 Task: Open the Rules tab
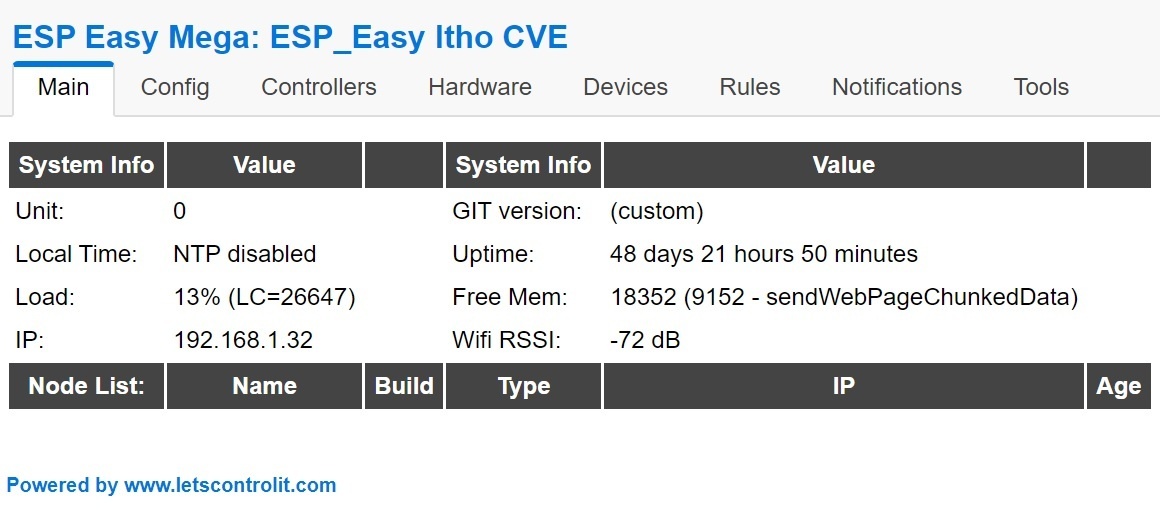pos(749,88)
